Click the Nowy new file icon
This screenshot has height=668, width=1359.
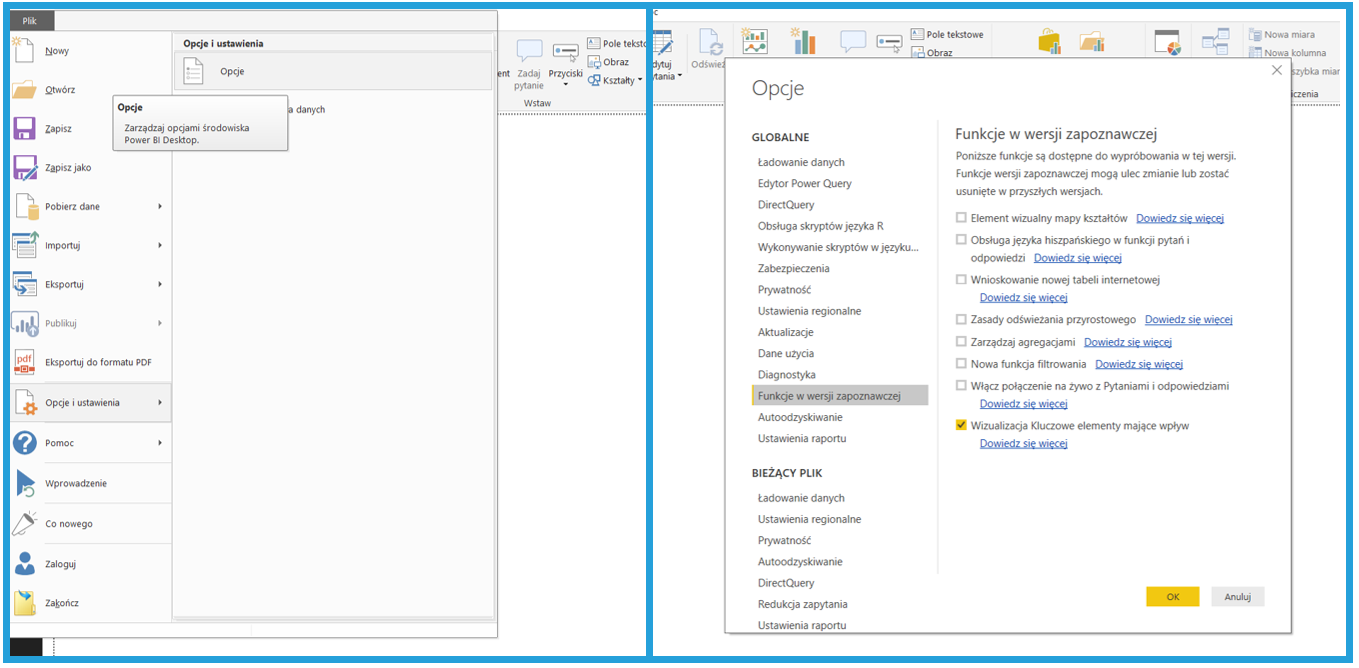click(x=26, y=51)
